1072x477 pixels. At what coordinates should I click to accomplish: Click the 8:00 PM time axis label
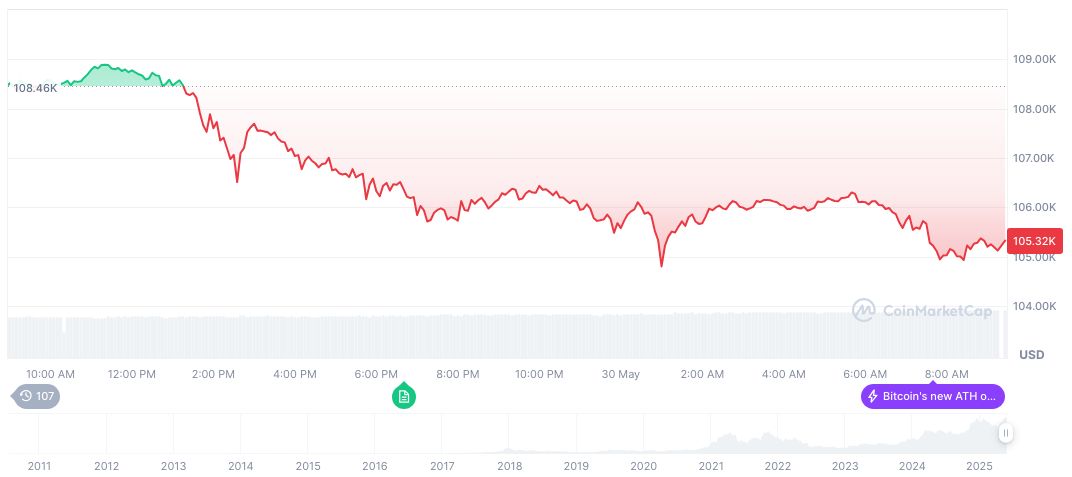pyautogui.click(x=458, y=374)
